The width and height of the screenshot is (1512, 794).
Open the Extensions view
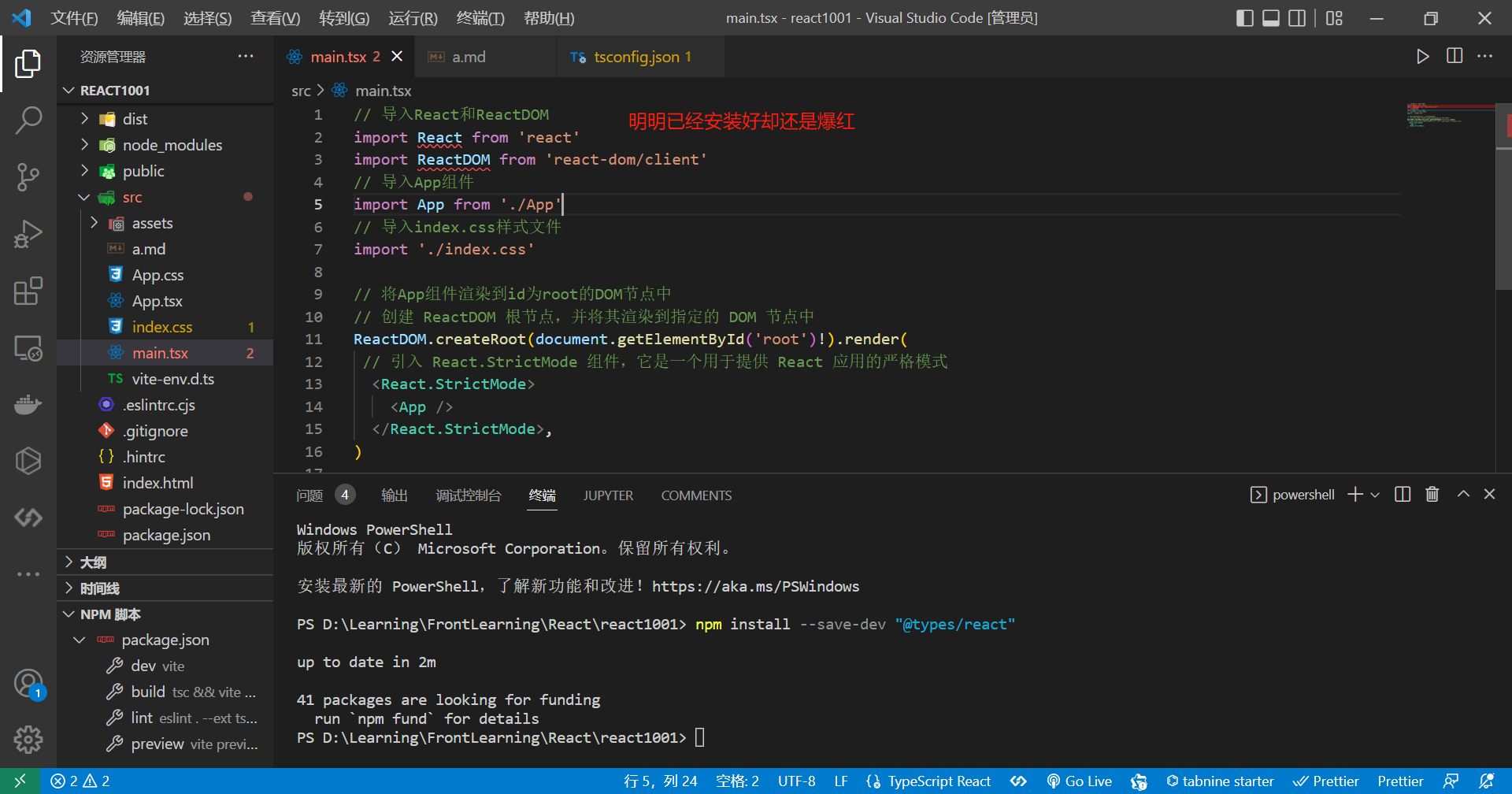(28, 291)
